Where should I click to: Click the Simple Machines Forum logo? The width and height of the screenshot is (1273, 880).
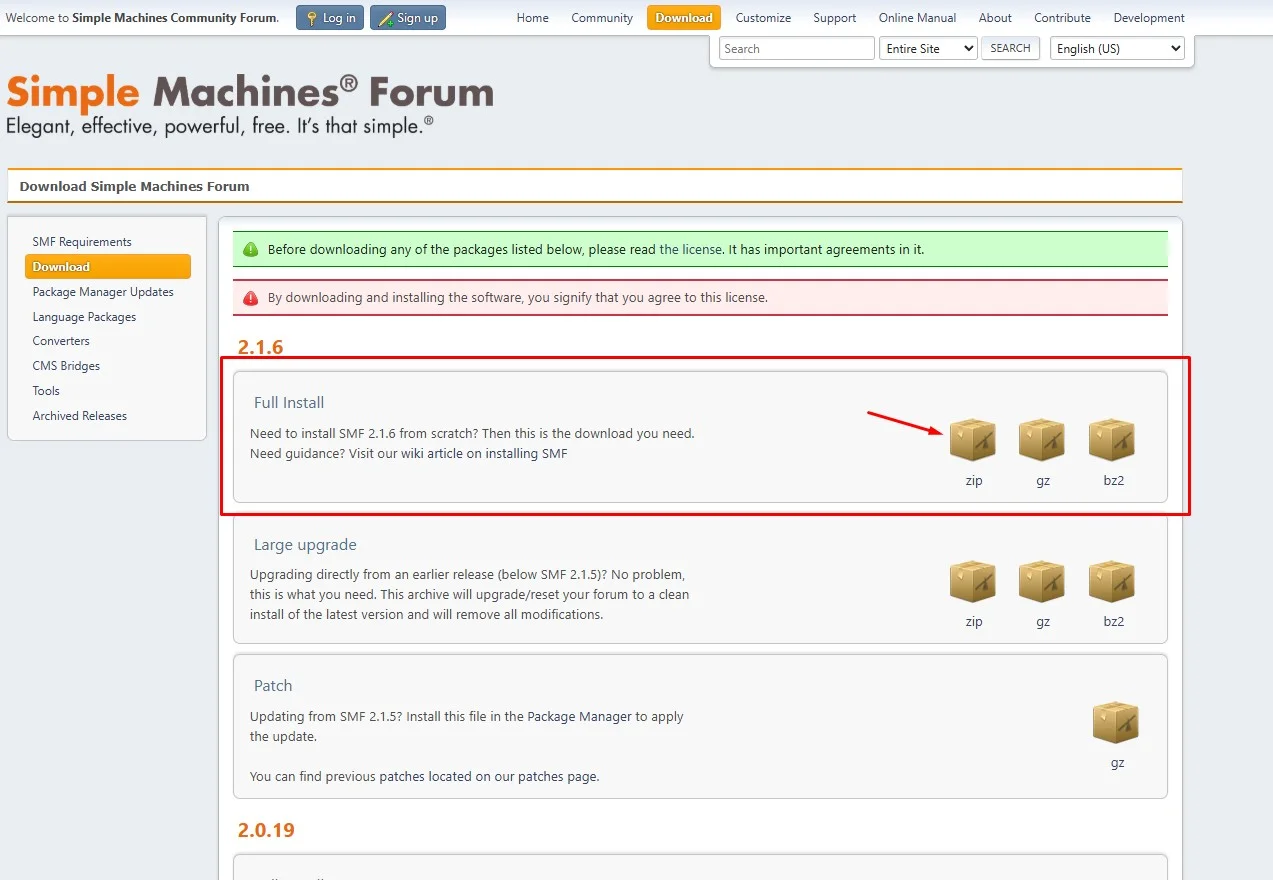pos(250,104)
